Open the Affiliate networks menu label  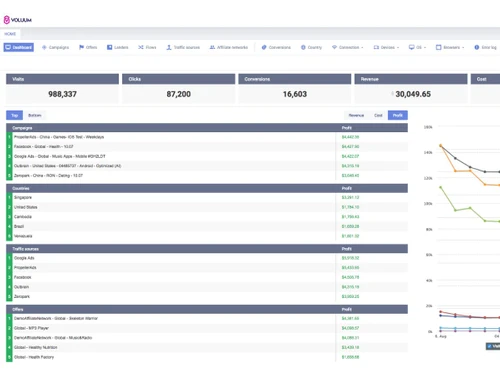click(232, 47)
